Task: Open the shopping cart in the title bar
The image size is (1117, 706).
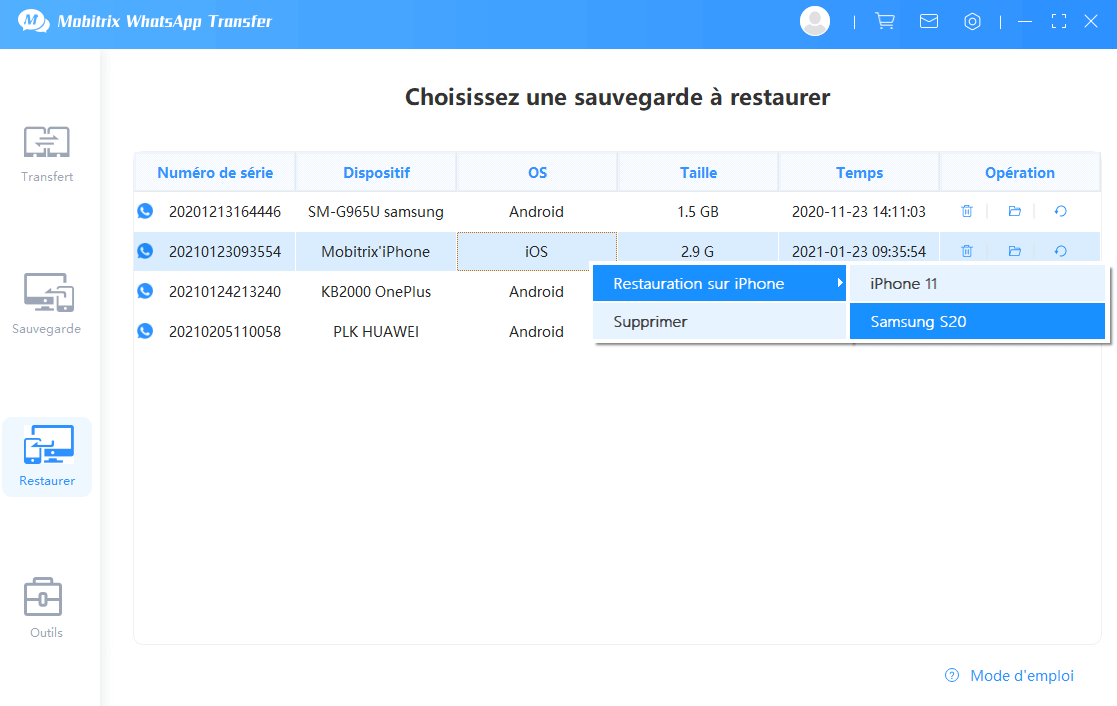Action: (x=884, y=20)
